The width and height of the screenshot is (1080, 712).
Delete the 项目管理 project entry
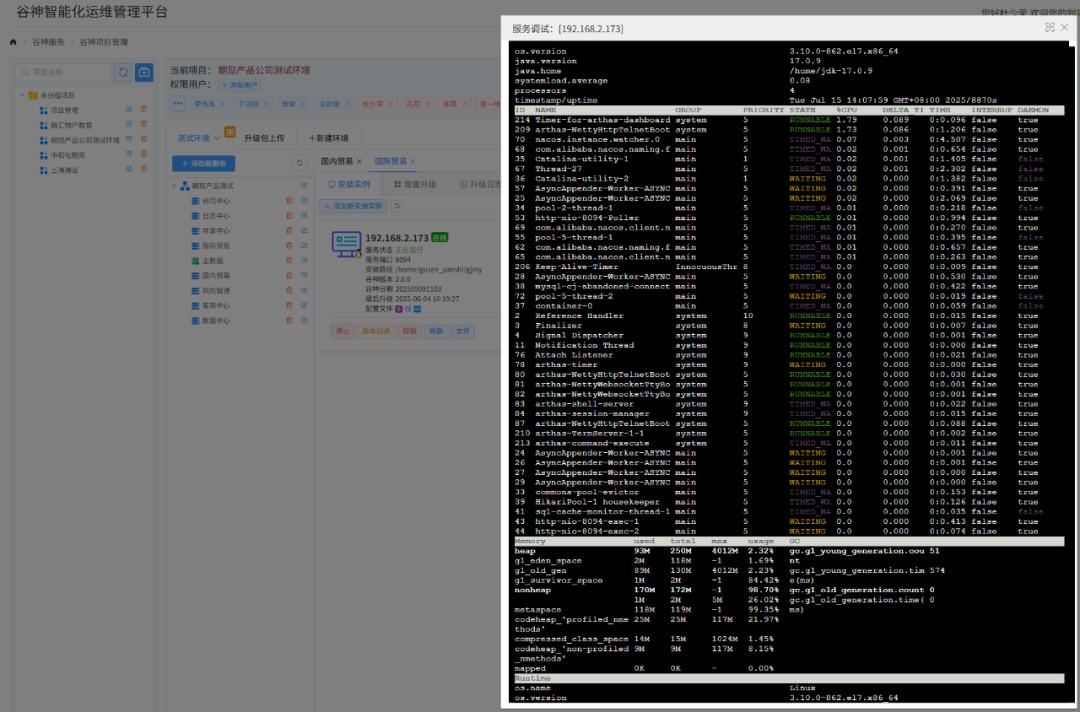tap(144, 109)
